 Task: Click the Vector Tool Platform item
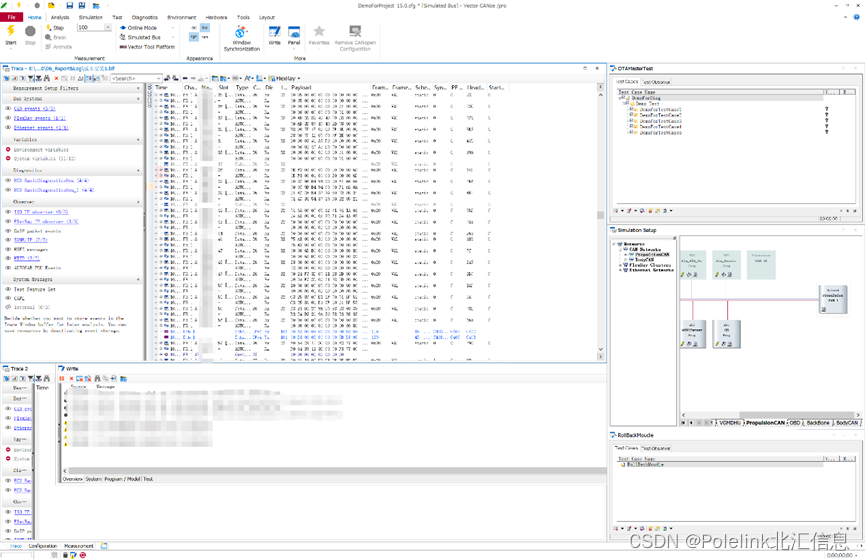147,47
